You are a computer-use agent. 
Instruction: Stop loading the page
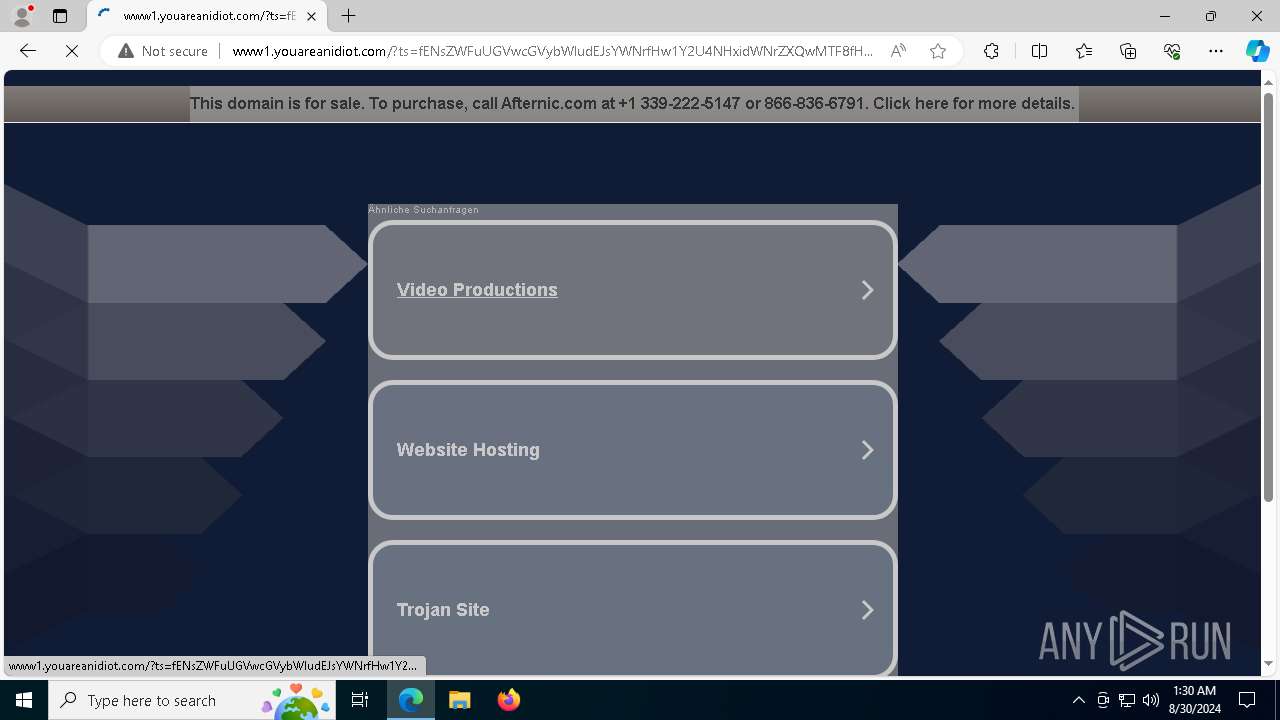(x=72, y=51)
